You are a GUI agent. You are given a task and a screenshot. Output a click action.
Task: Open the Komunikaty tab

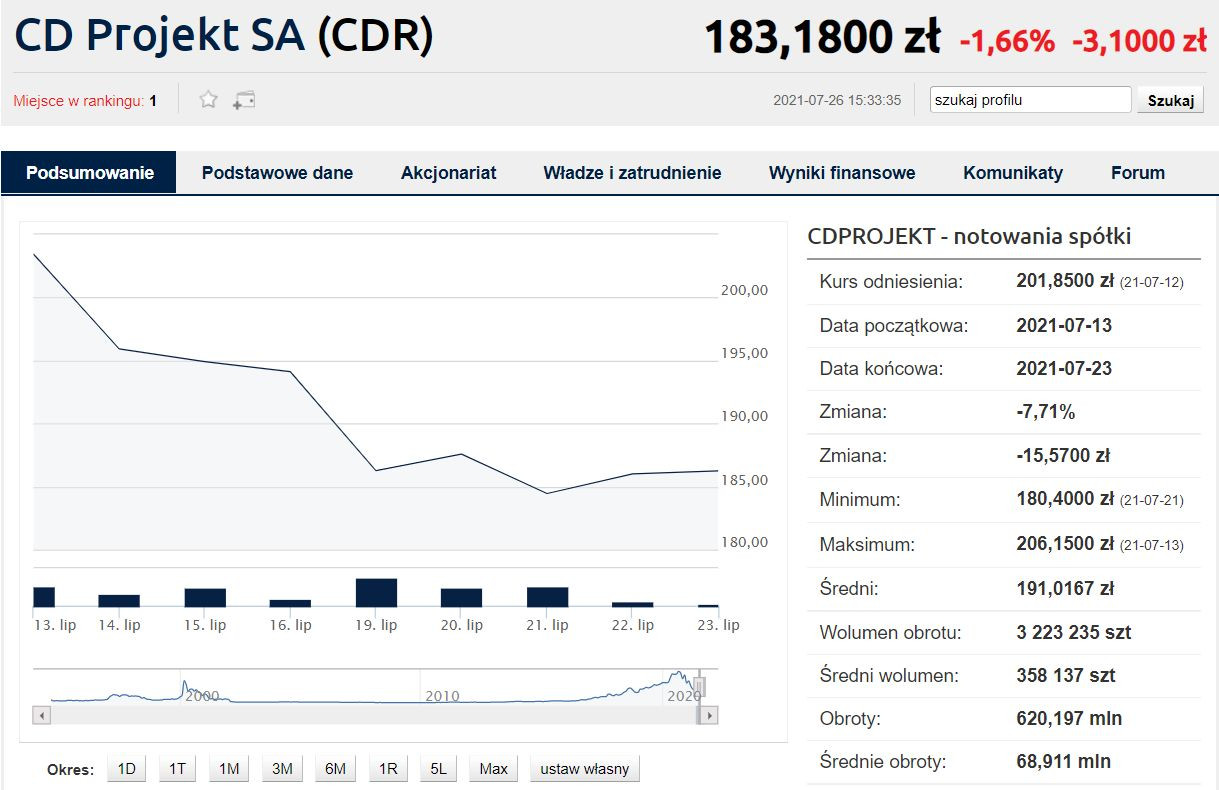1013,172
